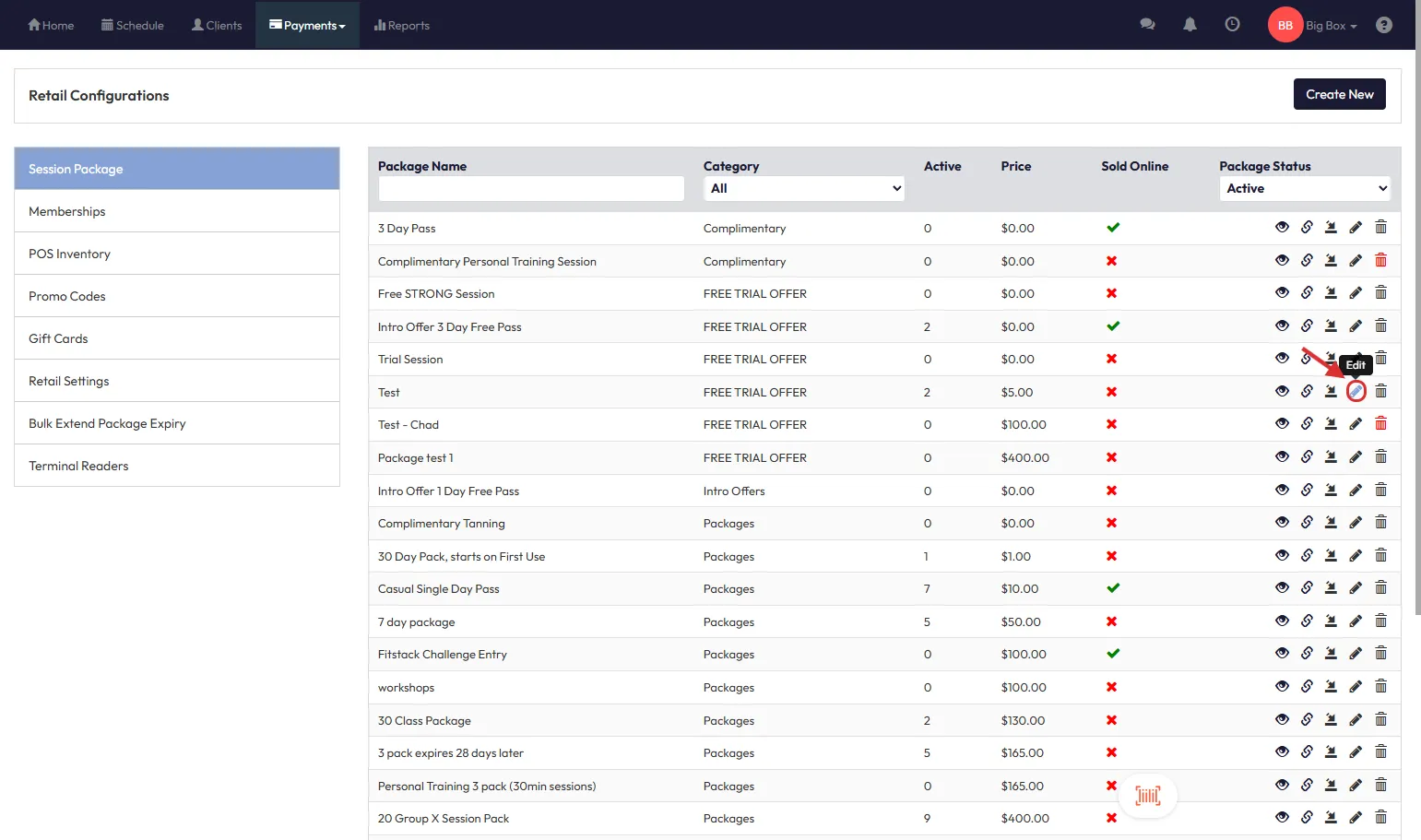Select Memberships in the sidebar
The height and width of the screenshot is (840, 1421).
click(x=67, y=211)
